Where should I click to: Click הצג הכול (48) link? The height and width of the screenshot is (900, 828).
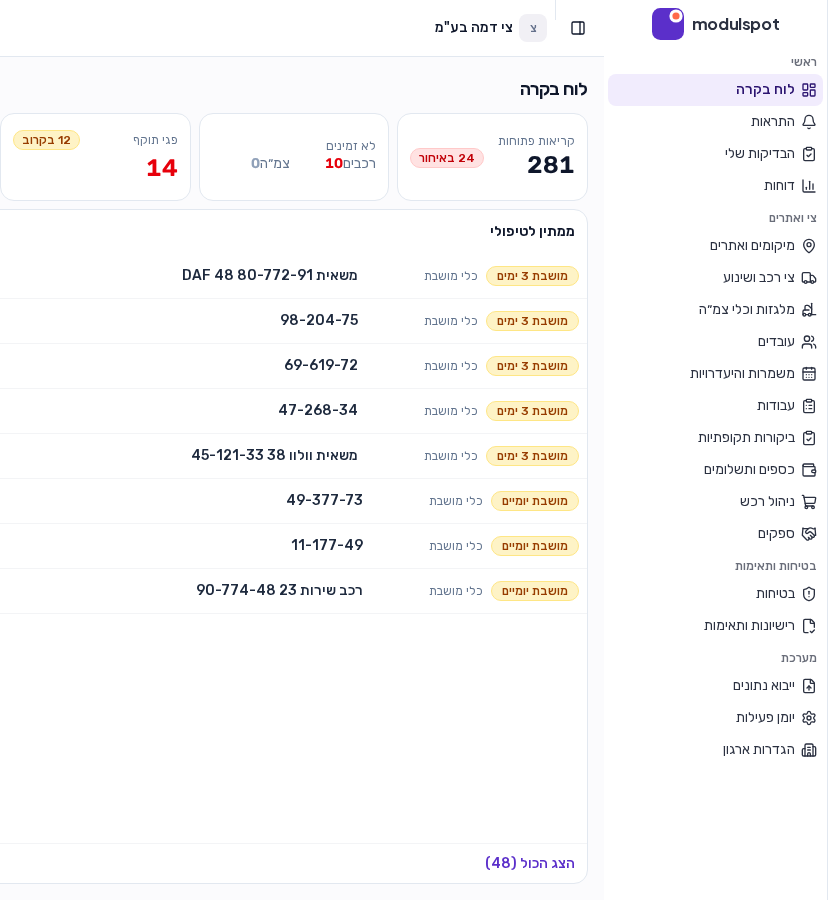[x=530, y=863]
